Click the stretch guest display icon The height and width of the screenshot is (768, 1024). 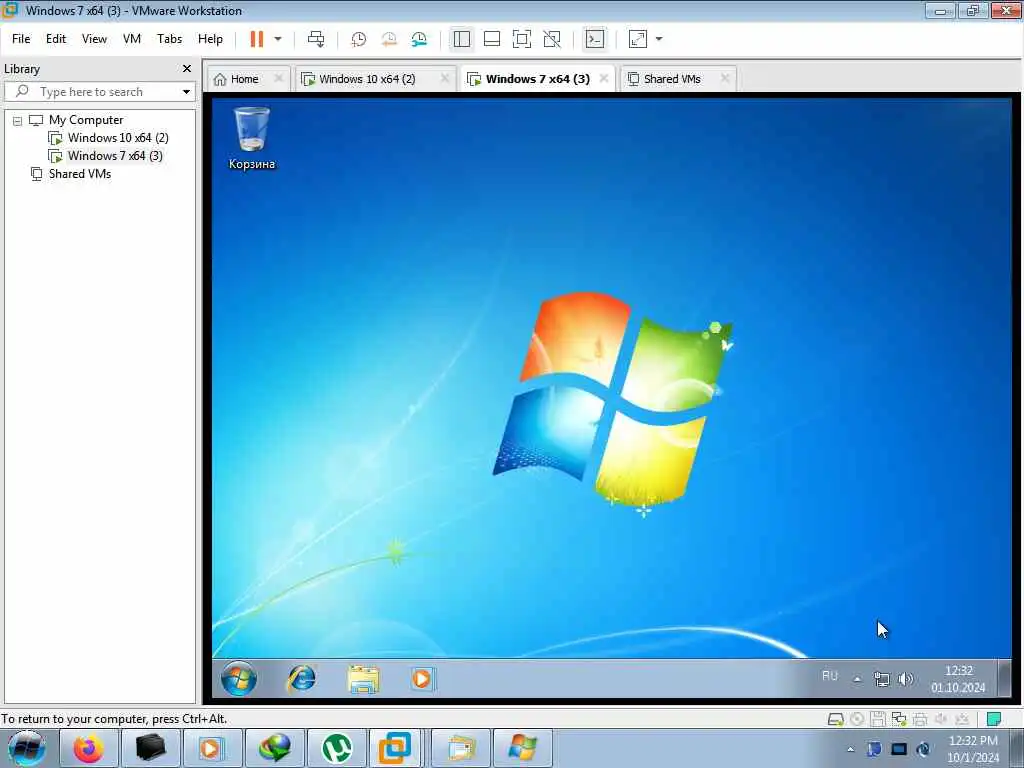coord(638,39)
